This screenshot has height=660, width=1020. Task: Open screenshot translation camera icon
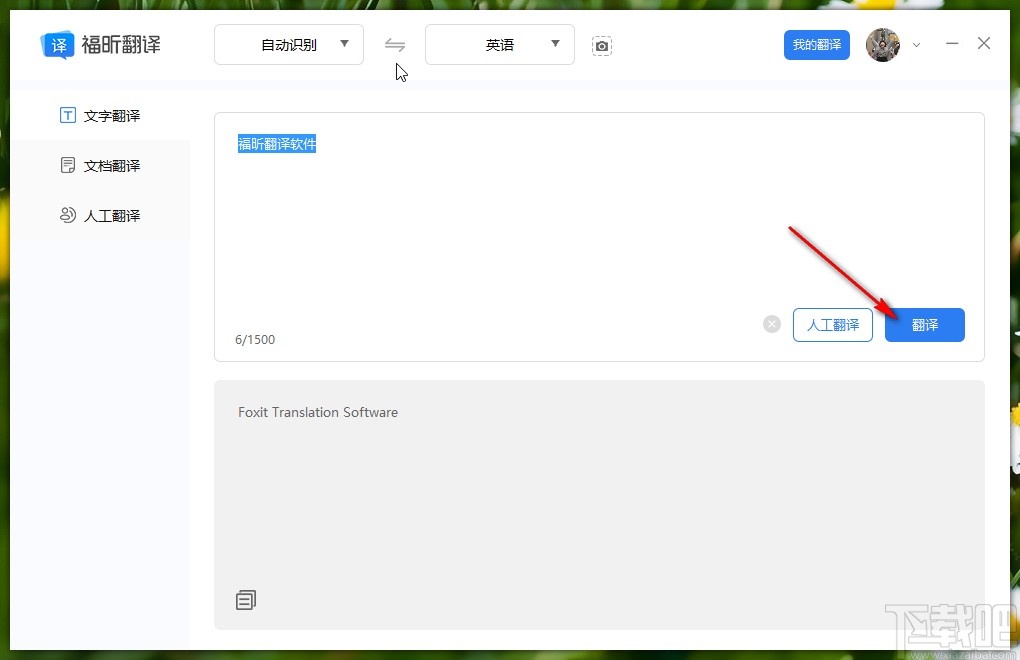(x=602, y=46)
